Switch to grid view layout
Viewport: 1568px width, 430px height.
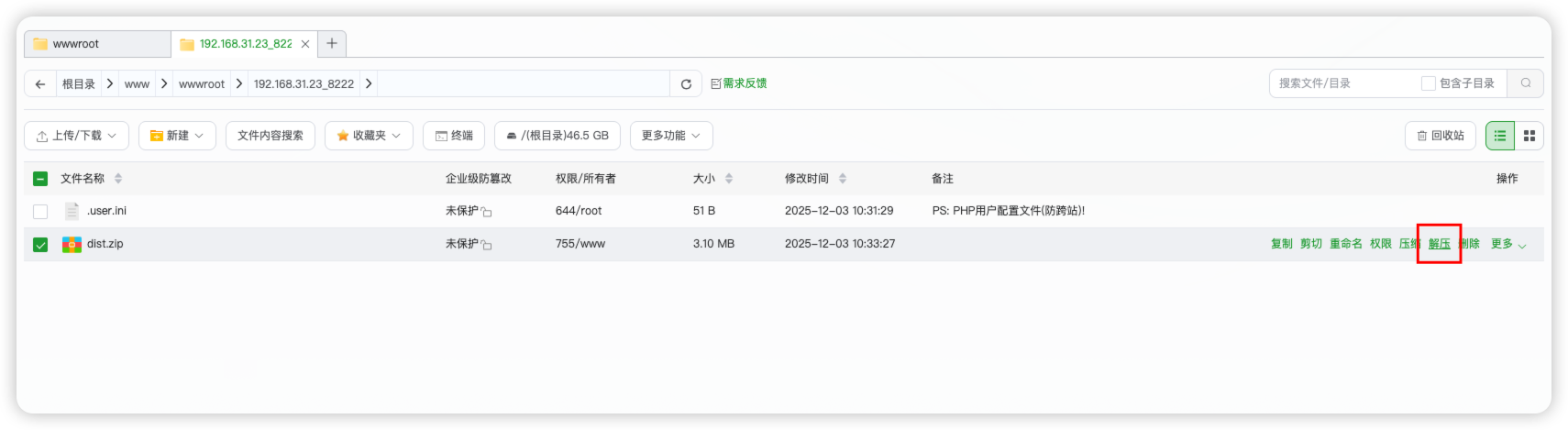(x=1529, y=136)
